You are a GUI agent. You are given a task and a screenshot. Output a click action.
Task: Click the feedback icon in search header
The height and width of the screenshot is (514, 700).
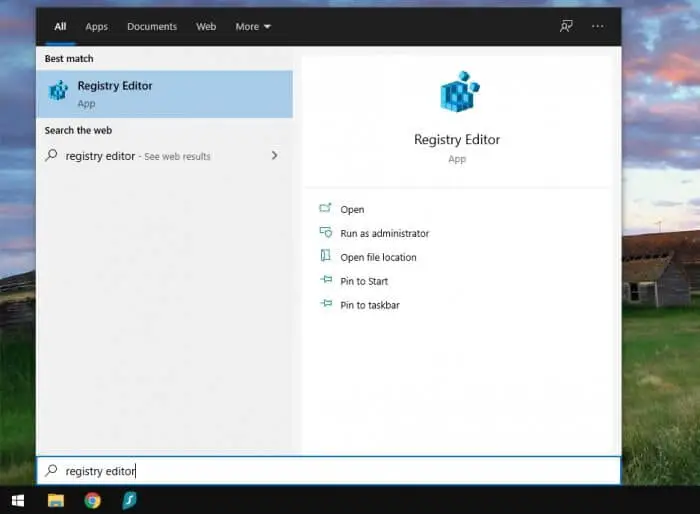pos(566,26)
